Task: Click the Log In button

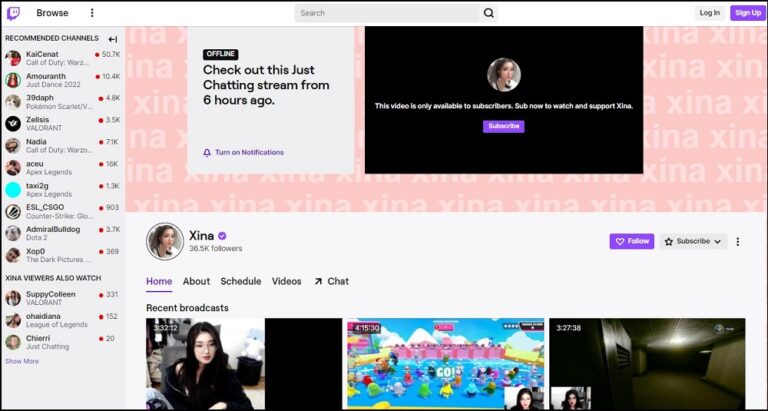Action: pyautogui.click(x=709, y=13)
